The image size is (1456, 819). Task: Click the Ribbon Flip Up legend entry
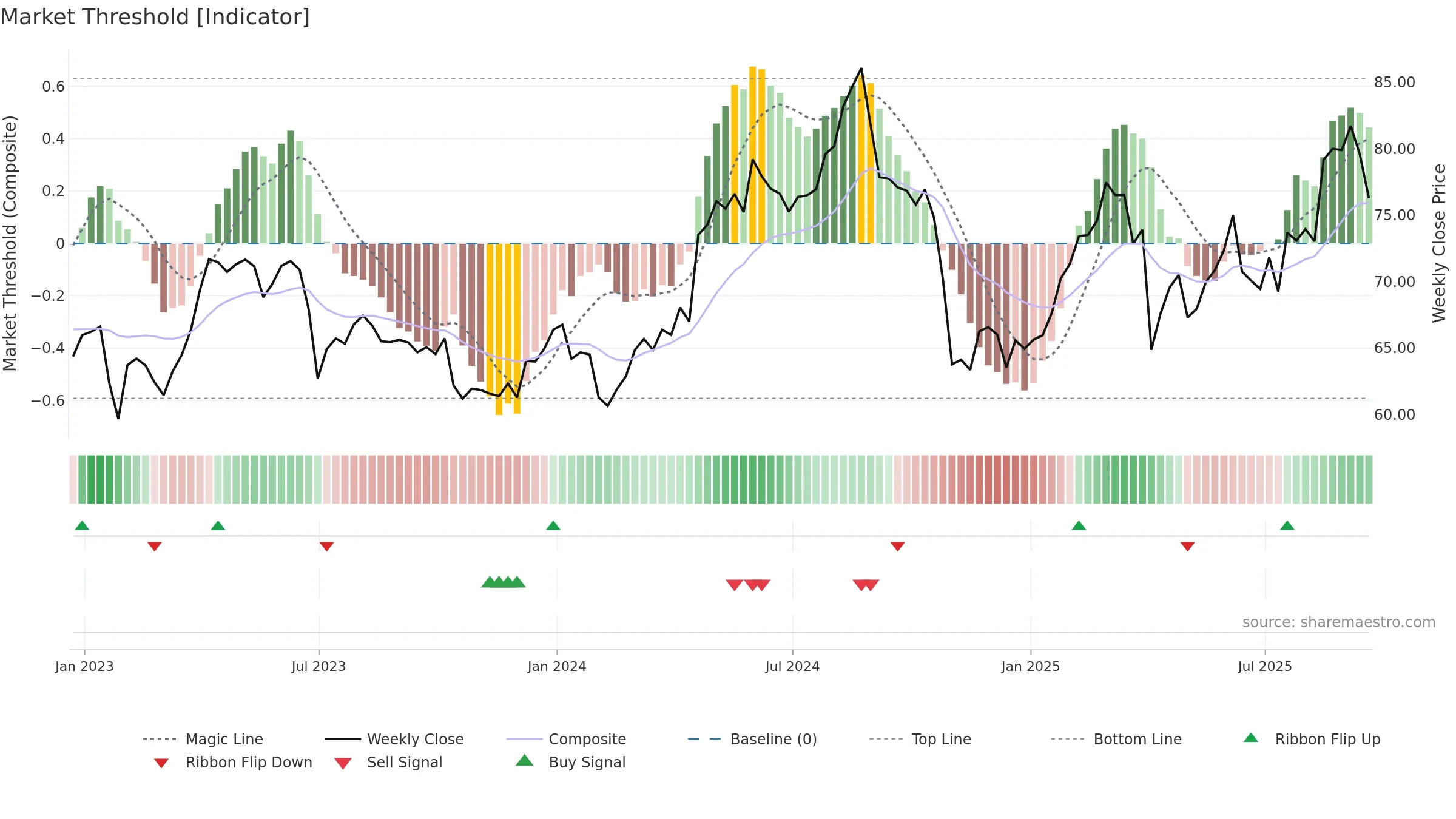1312,739
